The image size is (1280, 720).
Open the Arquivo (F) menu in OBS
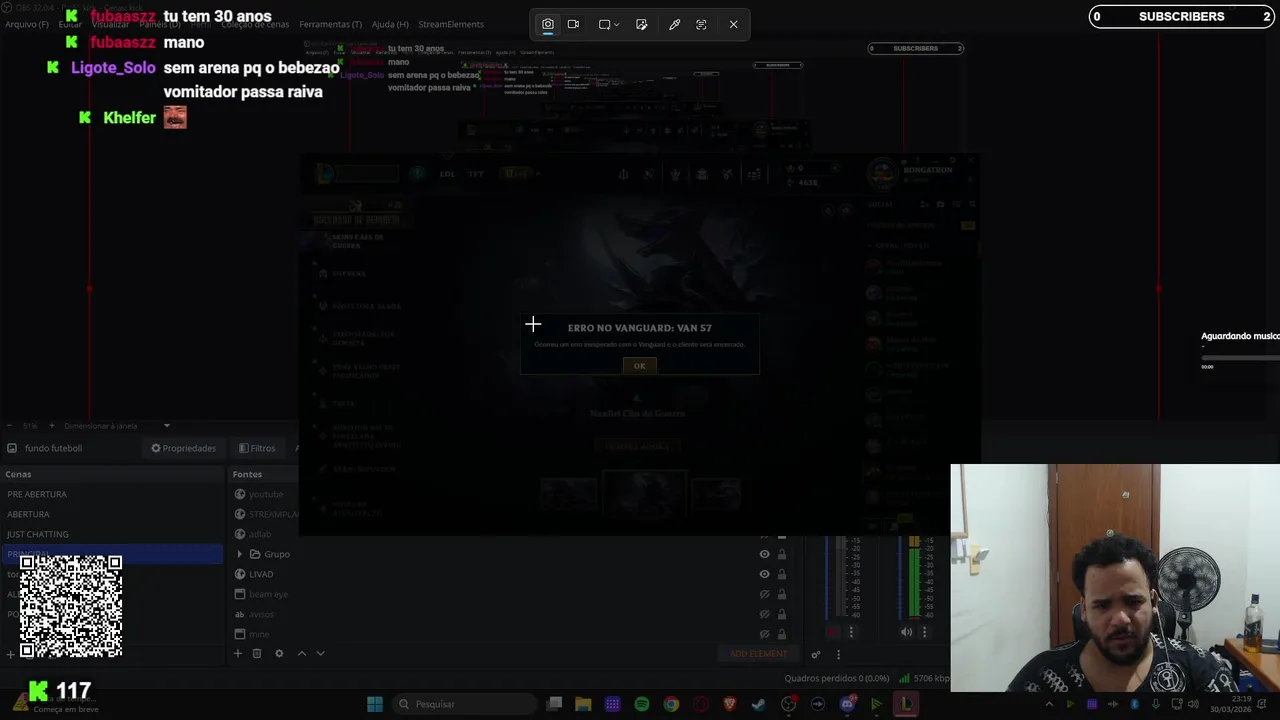27,24
